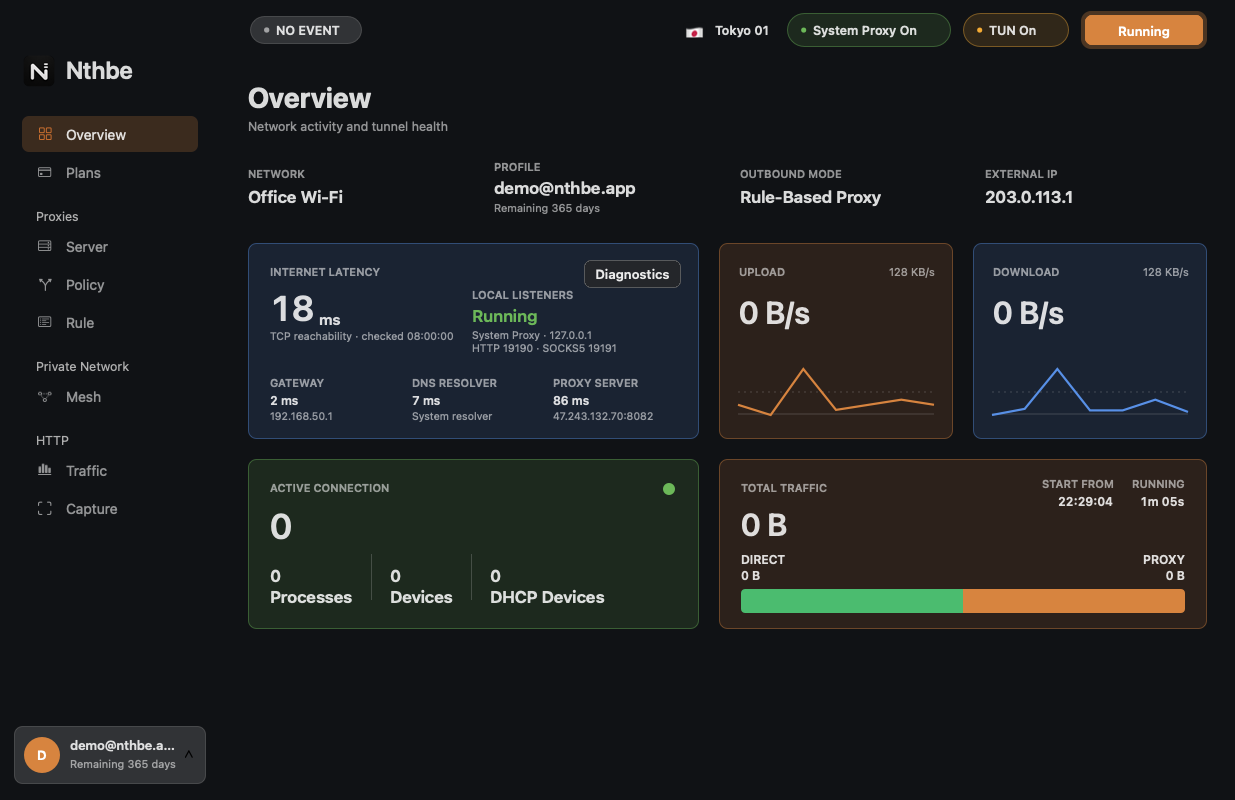Click the DNS resolver 7 ms value

(426, 400)
